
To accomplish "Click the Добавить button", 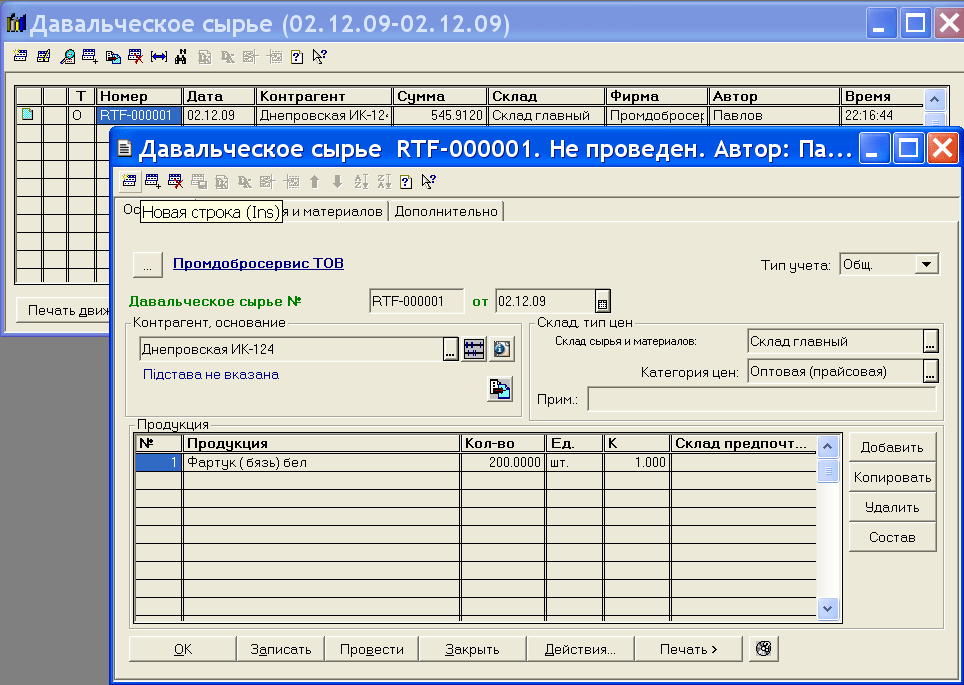I will (x=891, y=447).
